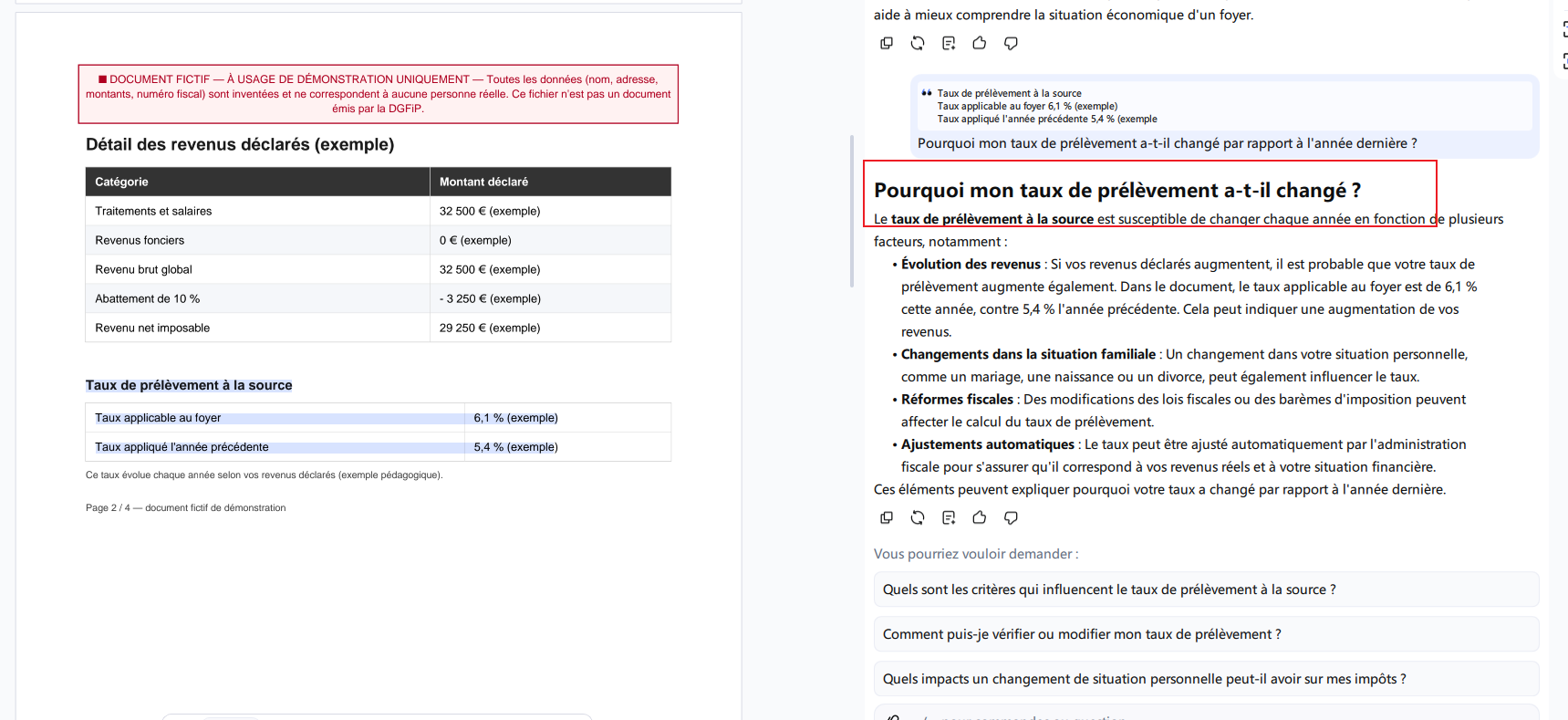Click the quoted line 'Taux applicable au foyer 6,1 %' in the chat
This screenshot has height=720, width=1568.
point(1027,106)
